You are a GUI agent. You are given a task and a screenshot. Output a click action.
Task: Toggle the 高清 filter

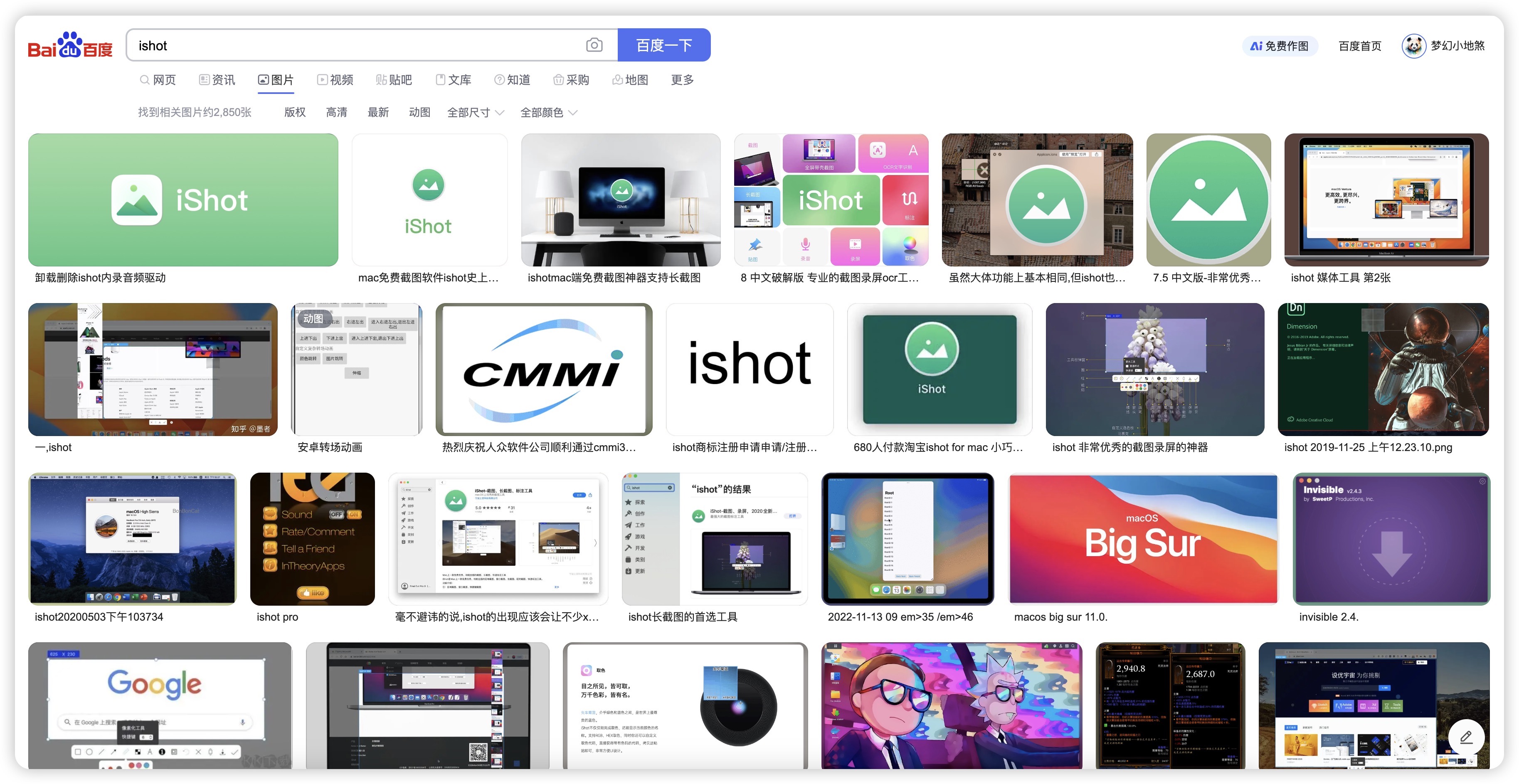[336, 113]
